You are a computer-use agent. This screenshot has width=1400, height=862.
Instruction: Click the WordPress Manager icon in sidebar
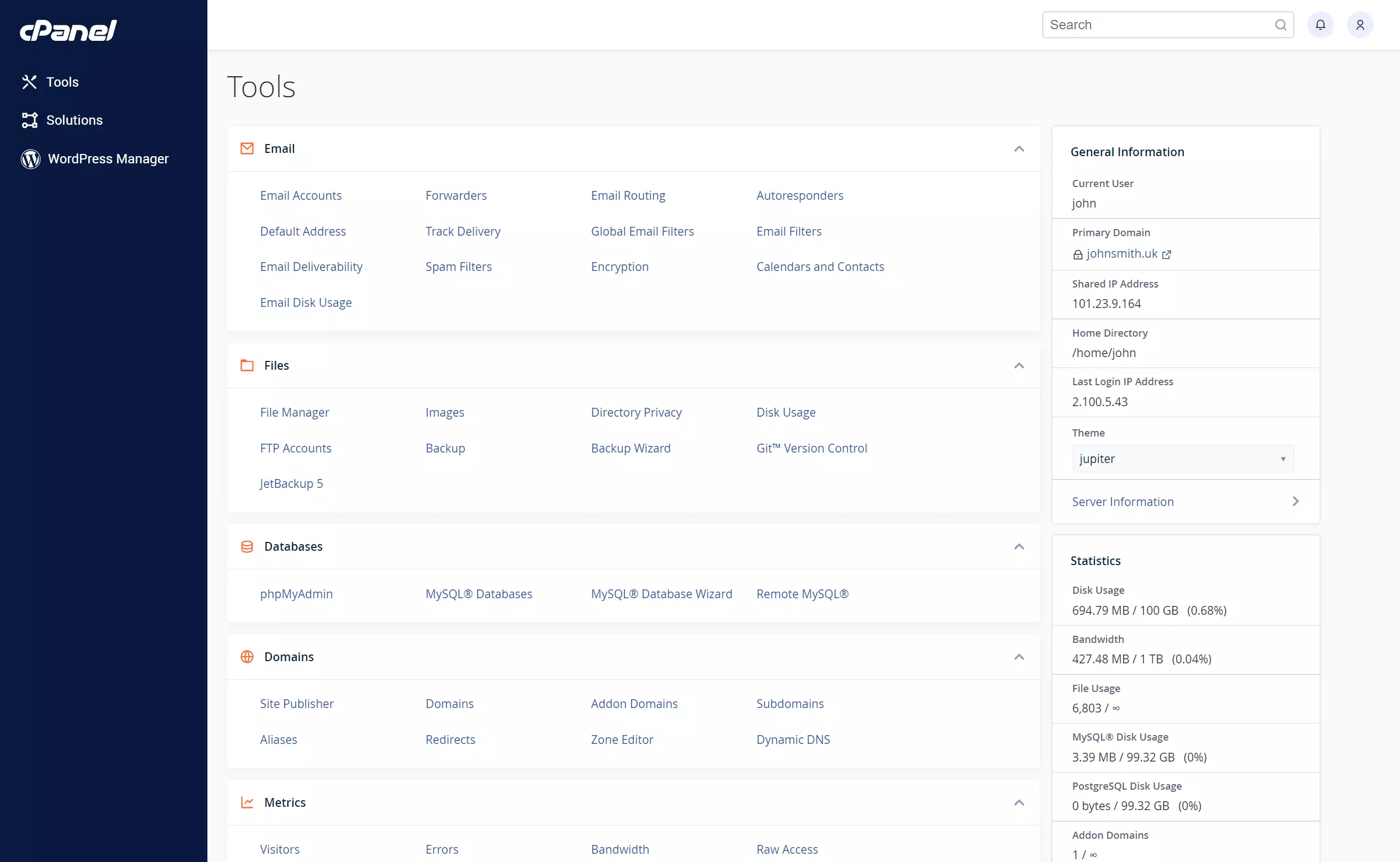click(30, 159)
